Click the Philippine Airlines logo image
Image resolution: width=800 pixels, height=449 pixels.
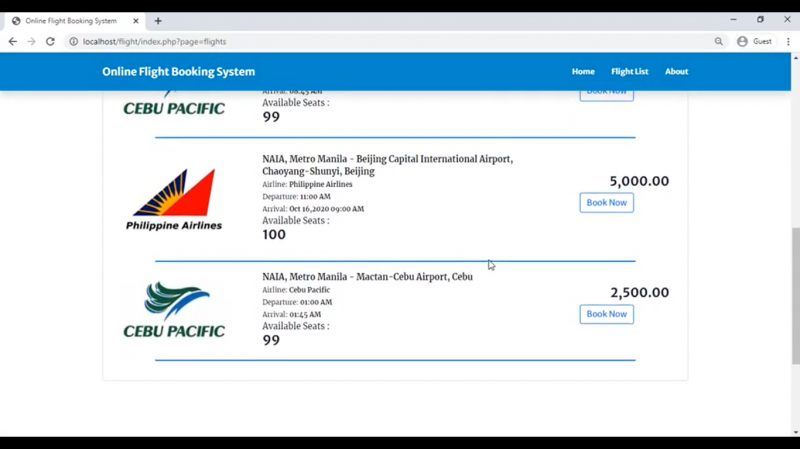(x=174, y=199)
